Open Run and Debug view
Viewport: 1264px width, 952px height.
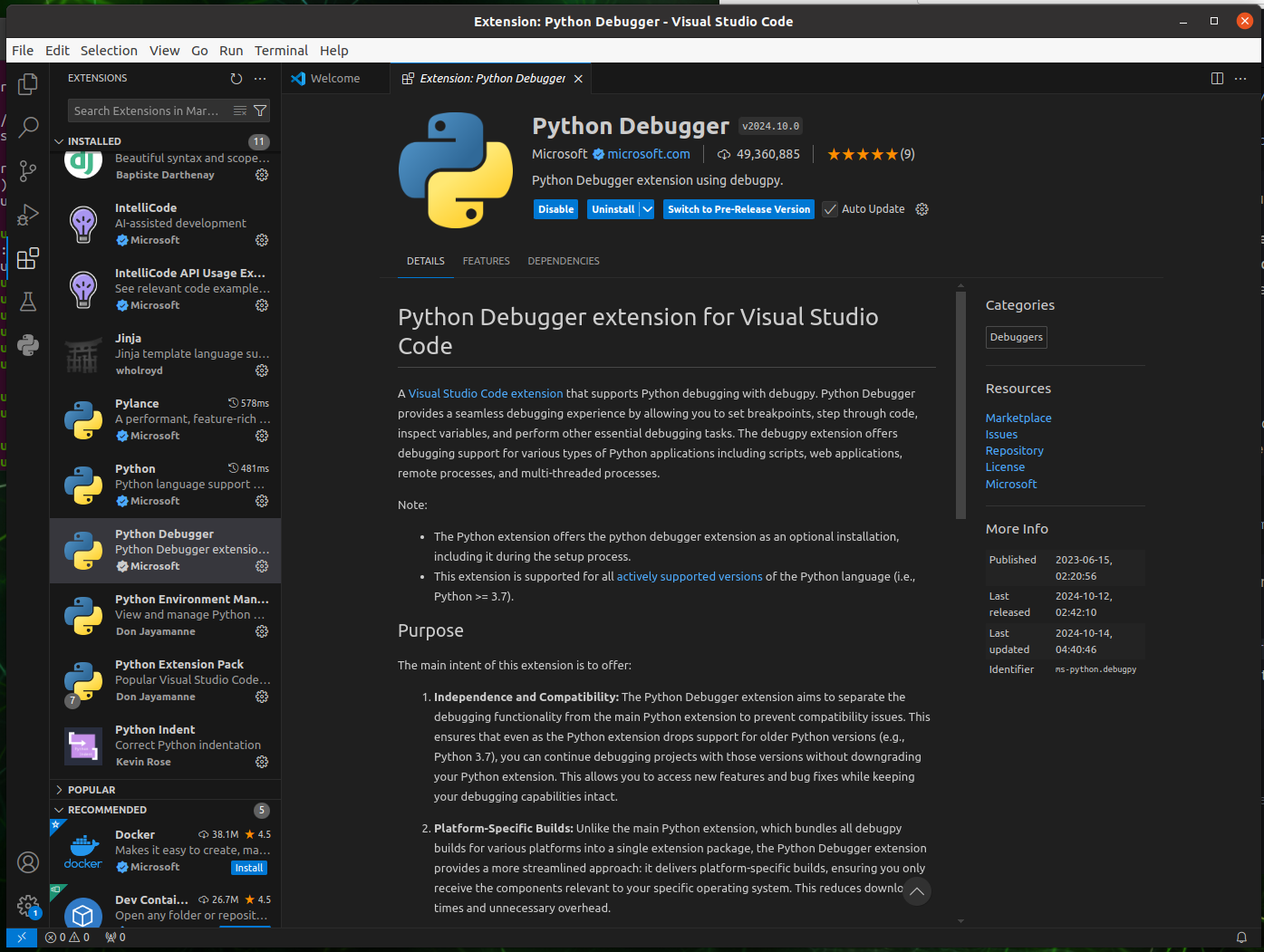pyautogui.click(x=28, y=215)
